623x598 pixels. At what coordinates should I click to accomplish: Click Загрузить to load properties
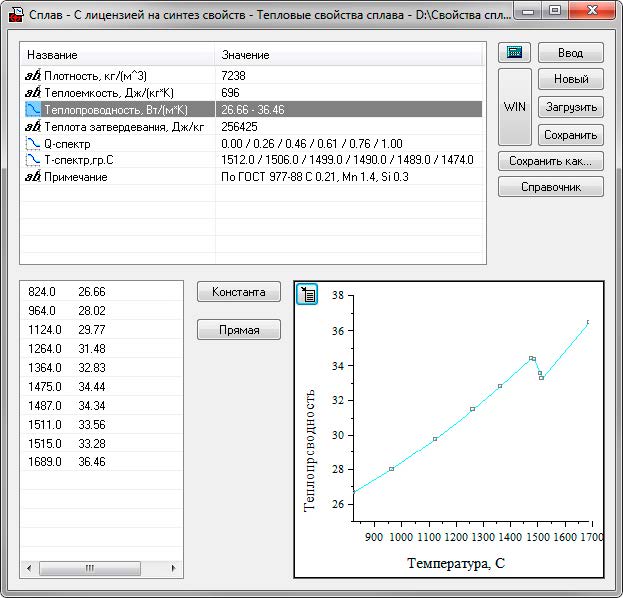tap(570, 107)
